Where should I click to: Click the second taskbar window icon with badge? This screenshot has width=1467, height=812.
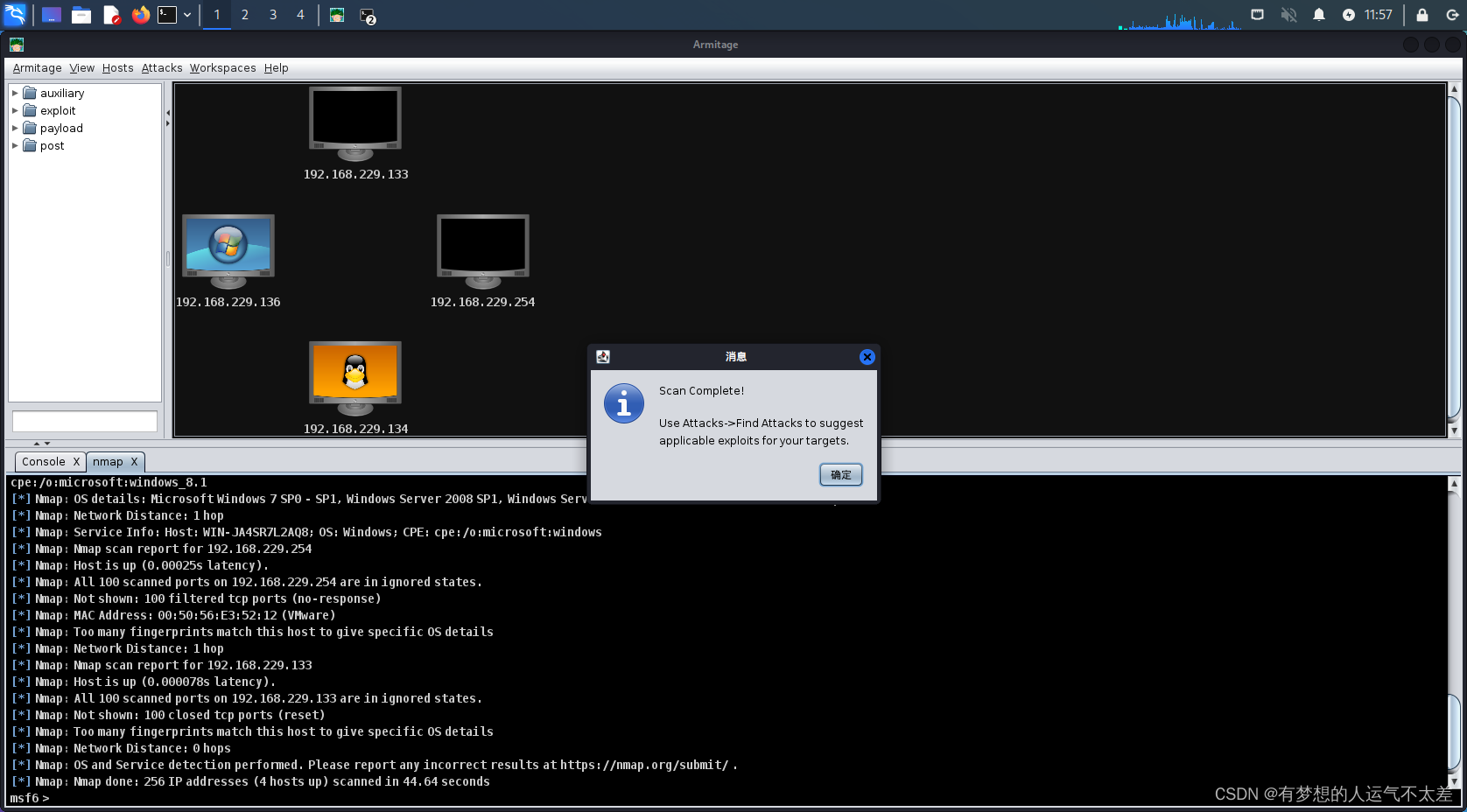coord(368,16)
